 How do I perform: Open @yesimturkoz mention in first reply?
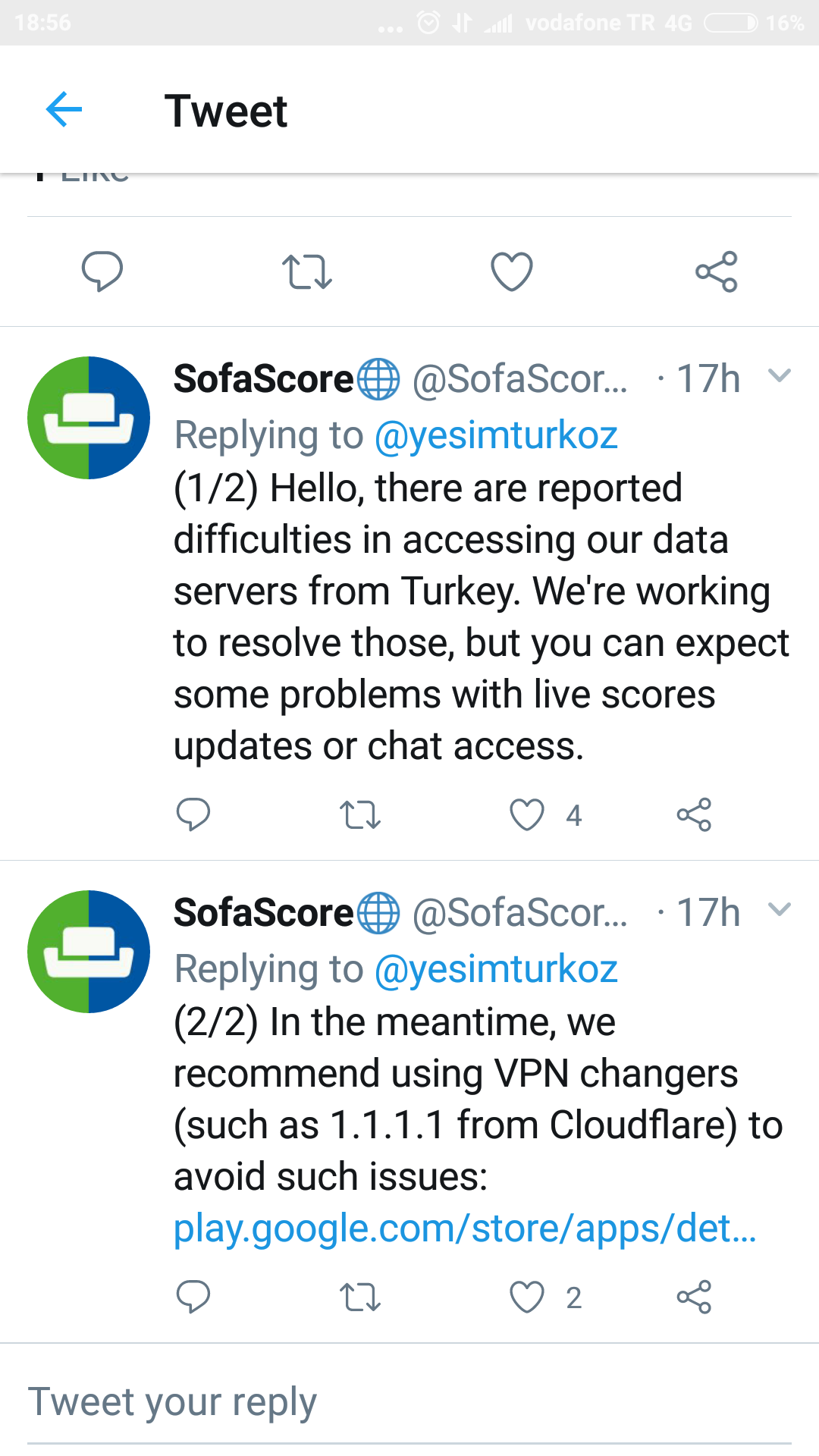pyautogui.click(x=496, y=435)
